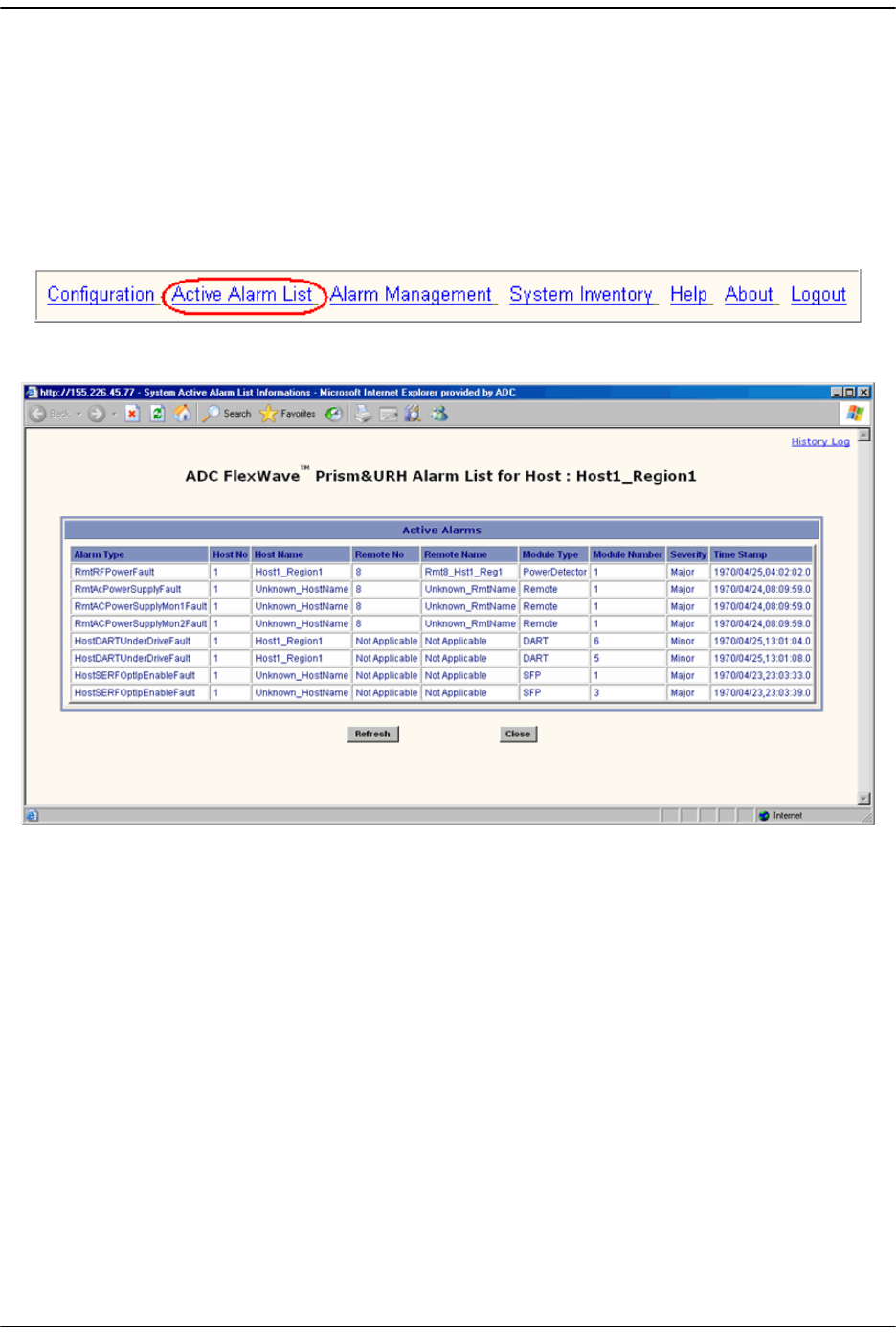Image resolution: width=896 pixels, height=1334 pixels.
Task: Open the About menu link
Action: coord(749,295)
